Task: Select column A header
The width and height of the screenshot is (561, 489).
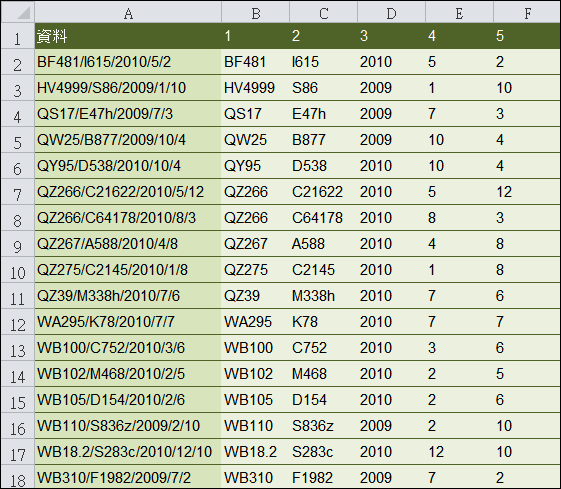Action: pyautogui.click(x=128, y=12)
